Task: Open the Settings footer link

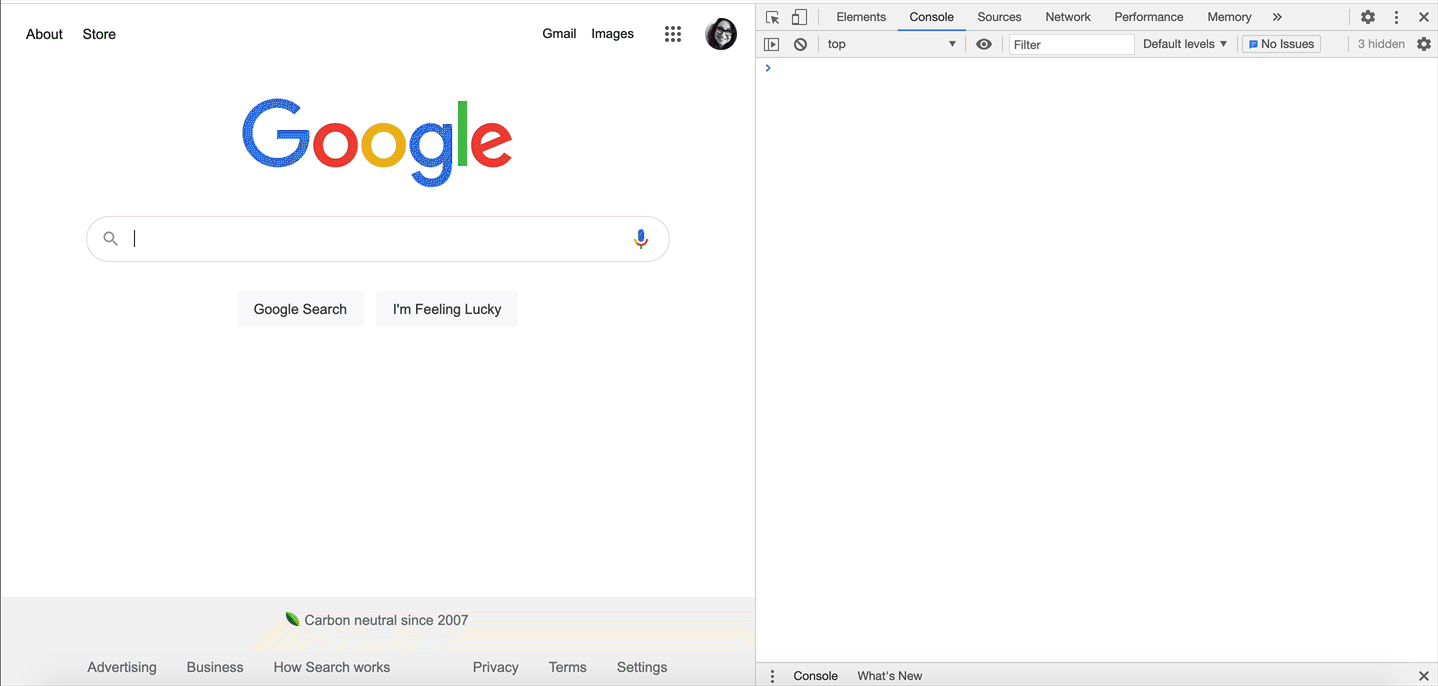Action: [642, 667]
